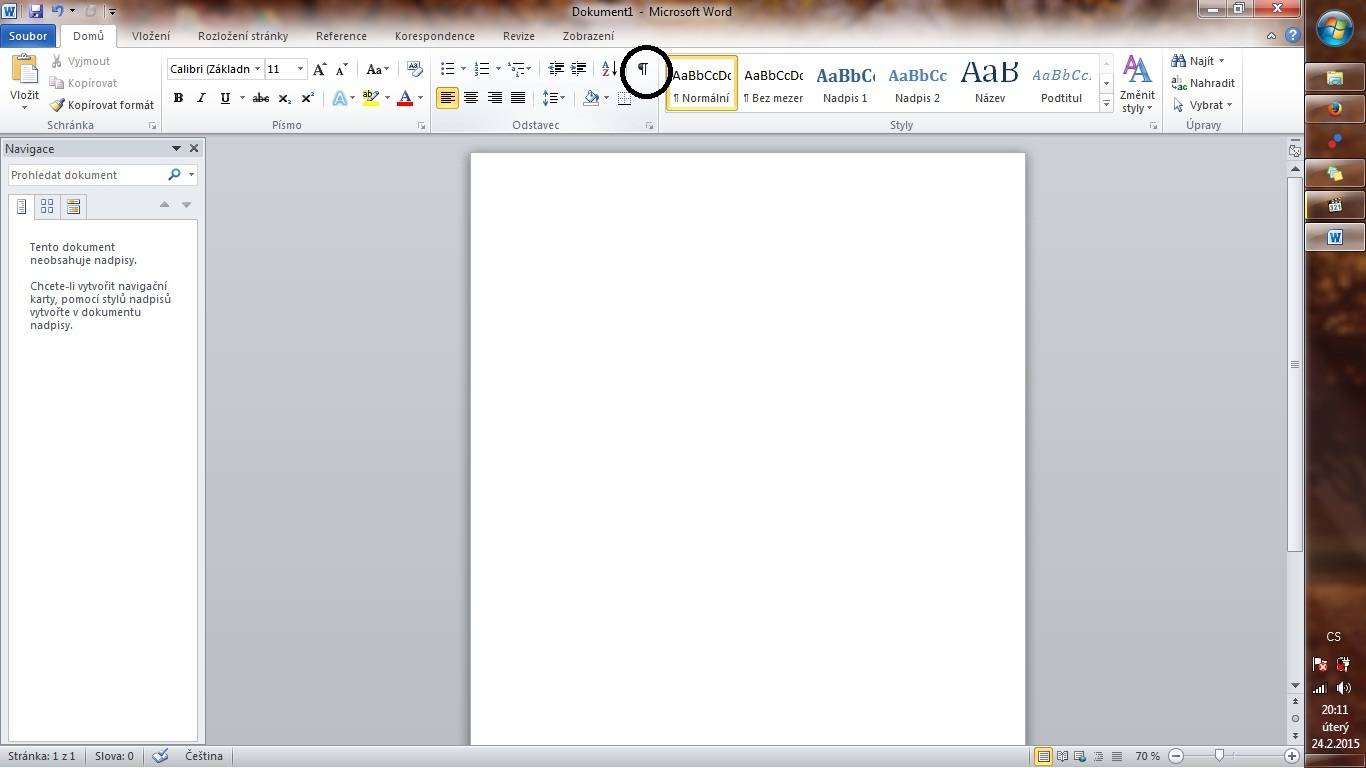Center the paragraph text

coord(470,98)
